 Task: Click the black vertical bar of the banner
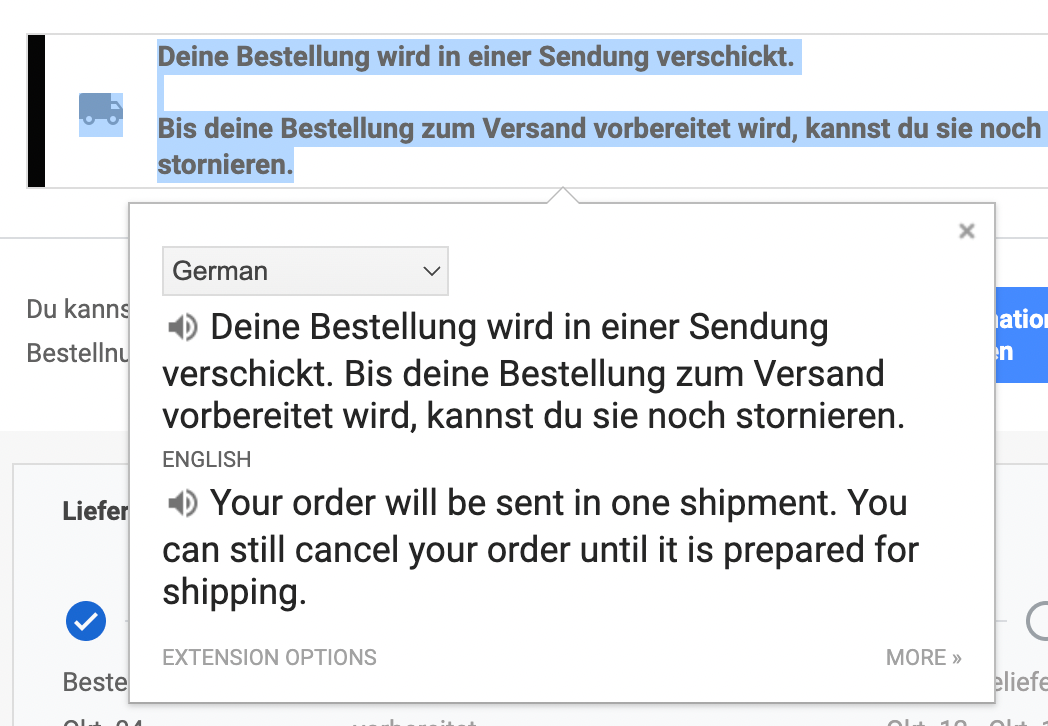click(x=36, y=111)
